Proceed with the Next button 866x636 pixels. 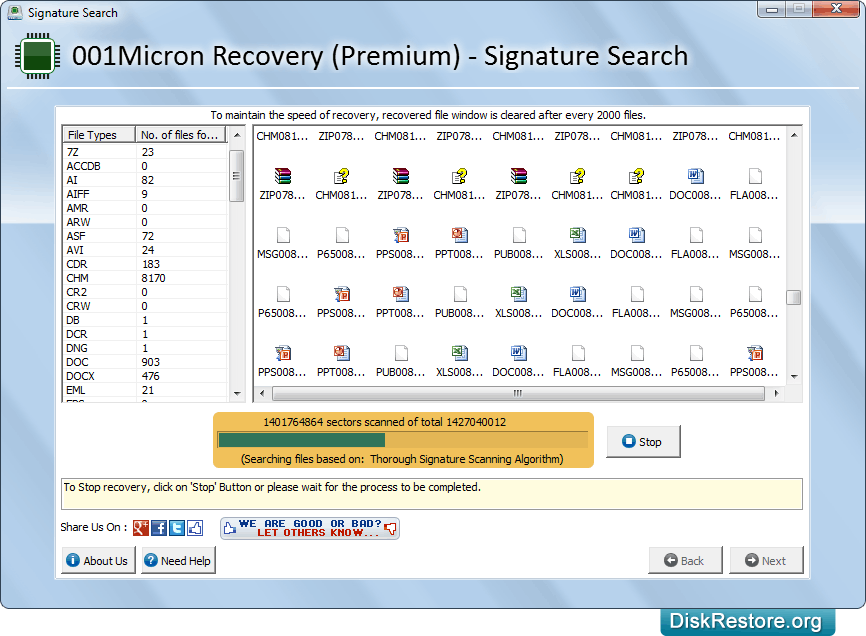pos(766,561)
